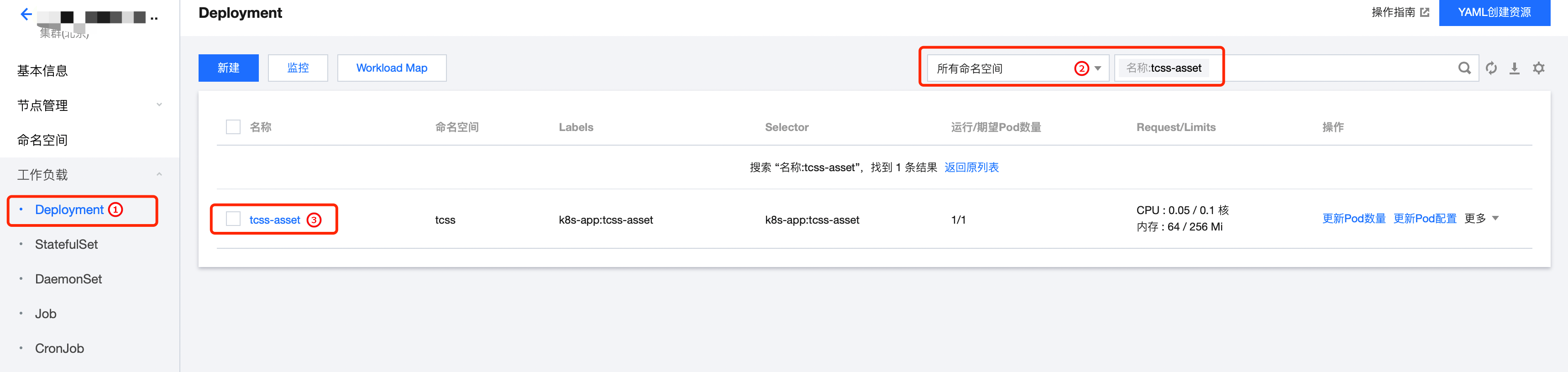Click the download icon
Screen dimensions: 1568x372
pyautogui.click(x=1515, y=68)
